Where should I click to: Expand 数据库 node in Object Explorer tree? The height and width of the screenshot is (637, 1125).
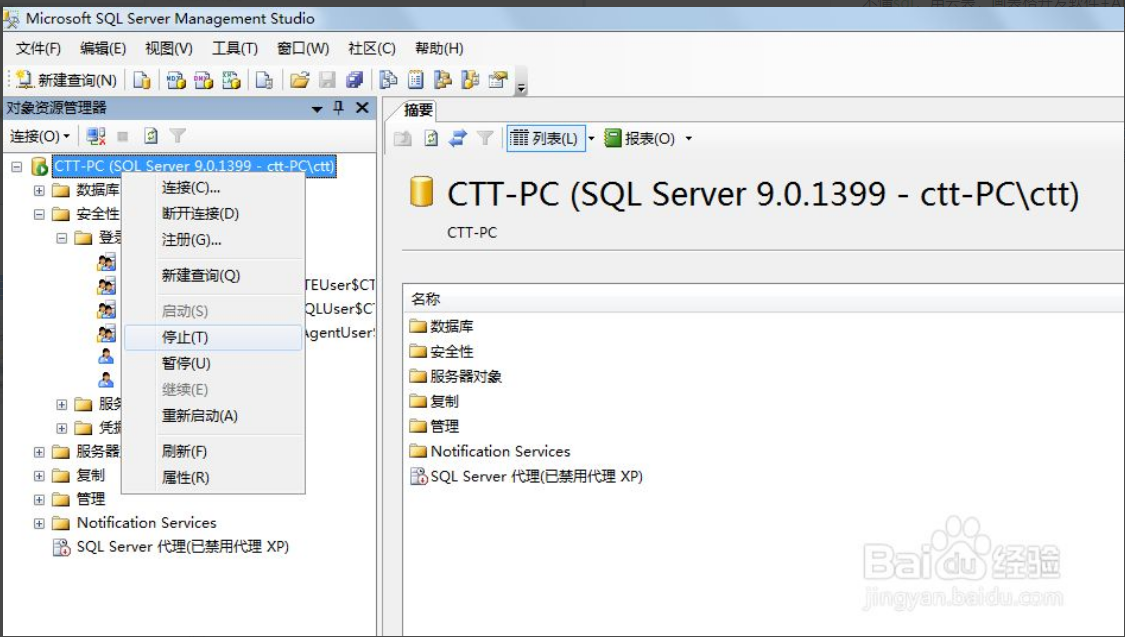click(x=39, y=190)
